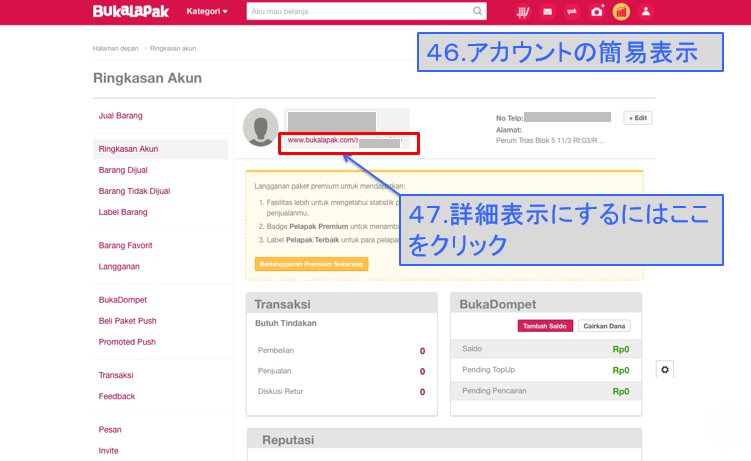Open Feedback sidebar link
This screenshot has height=461, width=751.
point(117,396)
